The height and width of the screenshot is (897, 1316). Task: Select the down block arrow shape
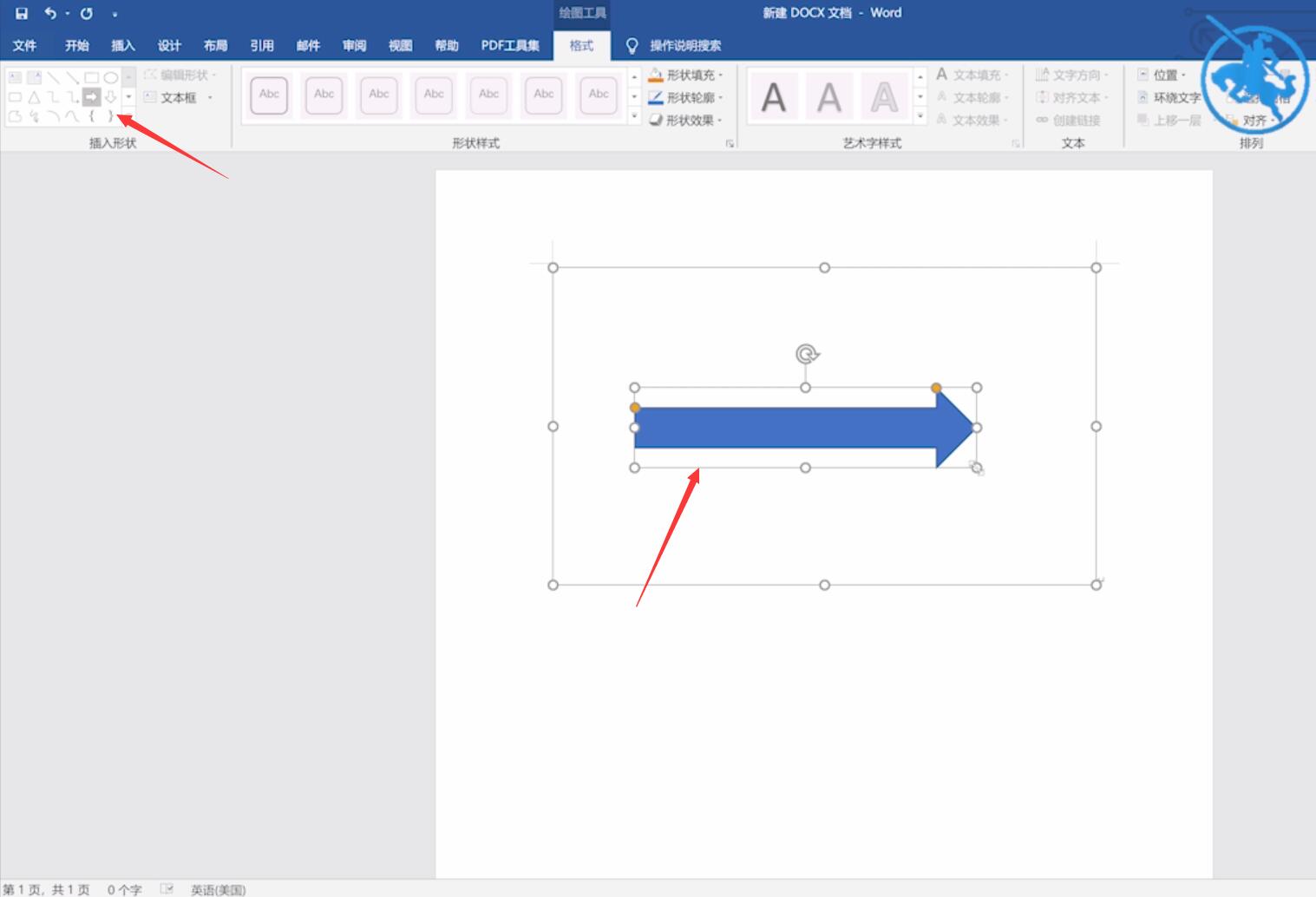tap(111, 97)
